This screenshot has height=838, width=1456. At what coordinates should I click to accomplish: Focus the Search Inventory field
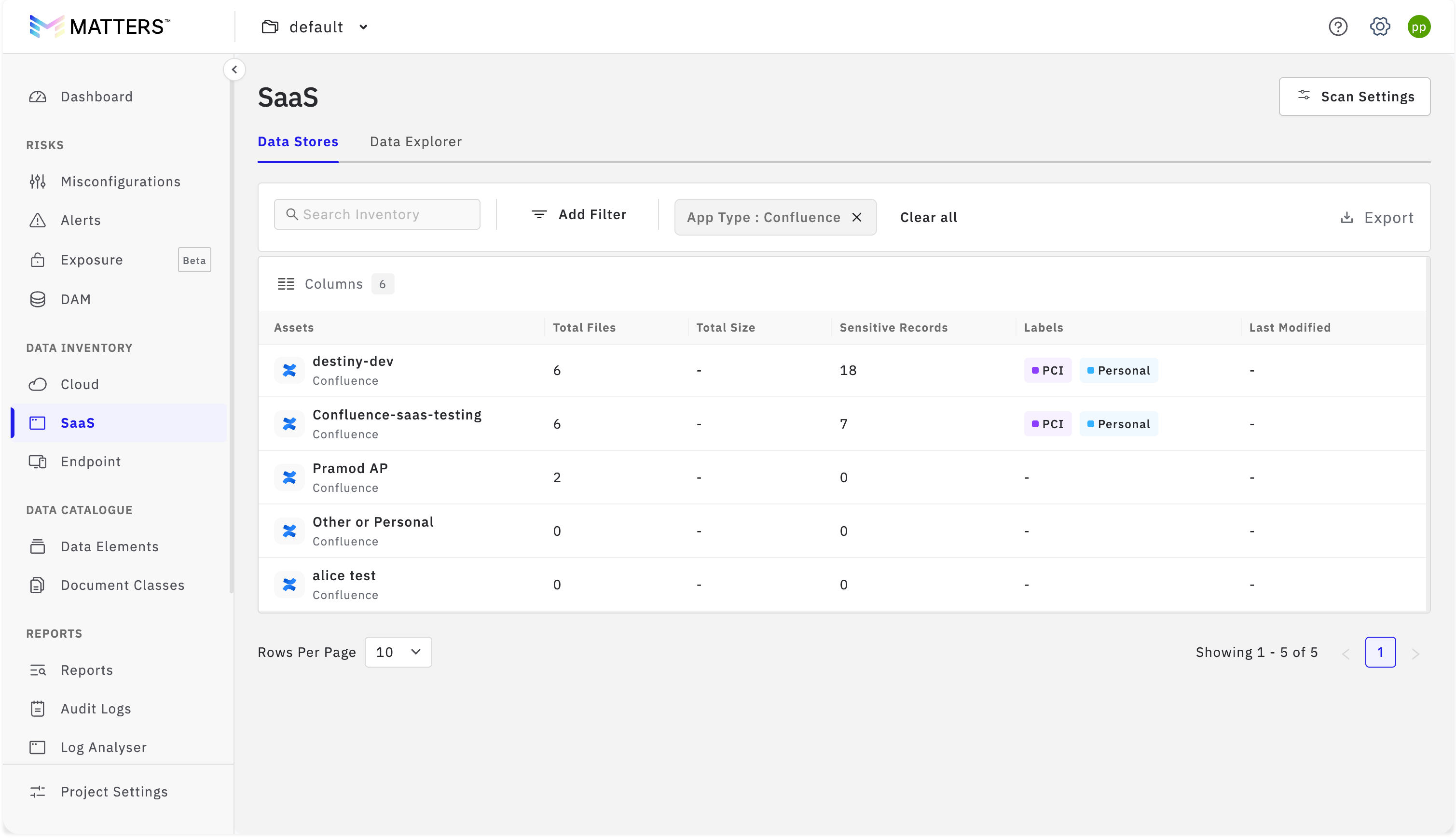[x=377, y=215]
